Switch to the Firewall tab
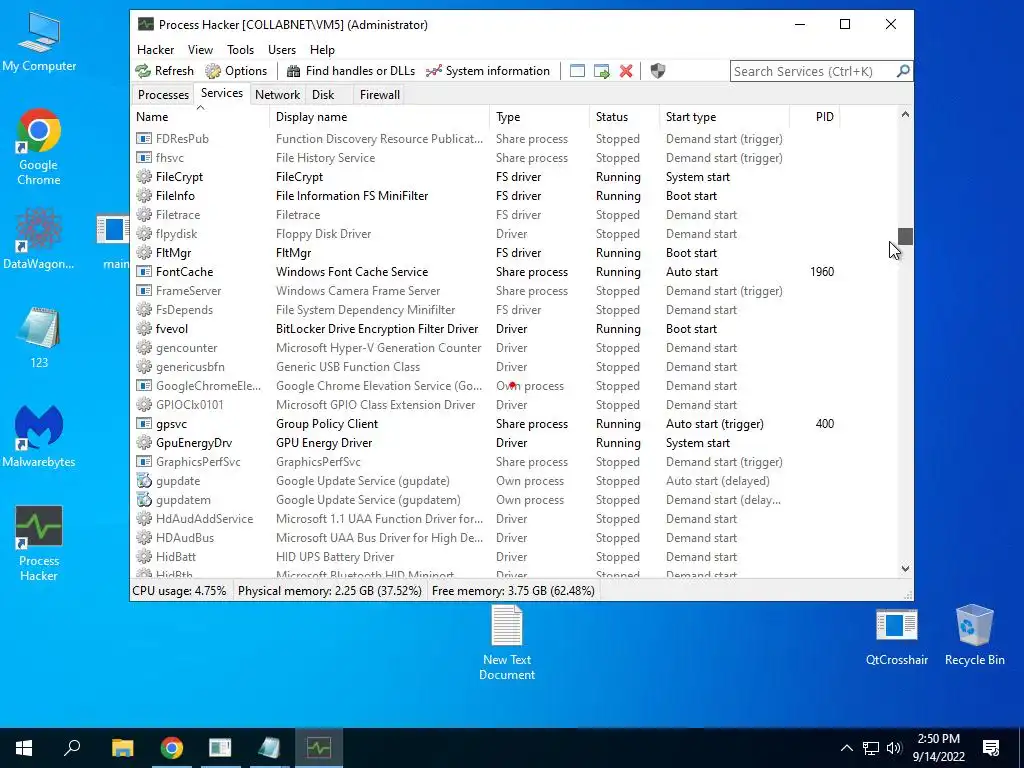1024x768 pixels. pyautogui.click(x=379, y=95)
